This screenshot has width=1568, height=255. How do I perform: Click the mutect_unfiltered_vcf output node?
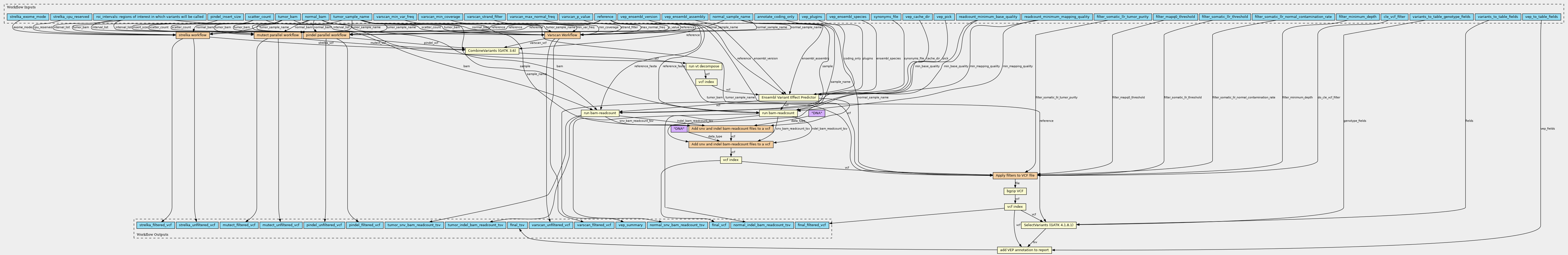tap(281, 225)
